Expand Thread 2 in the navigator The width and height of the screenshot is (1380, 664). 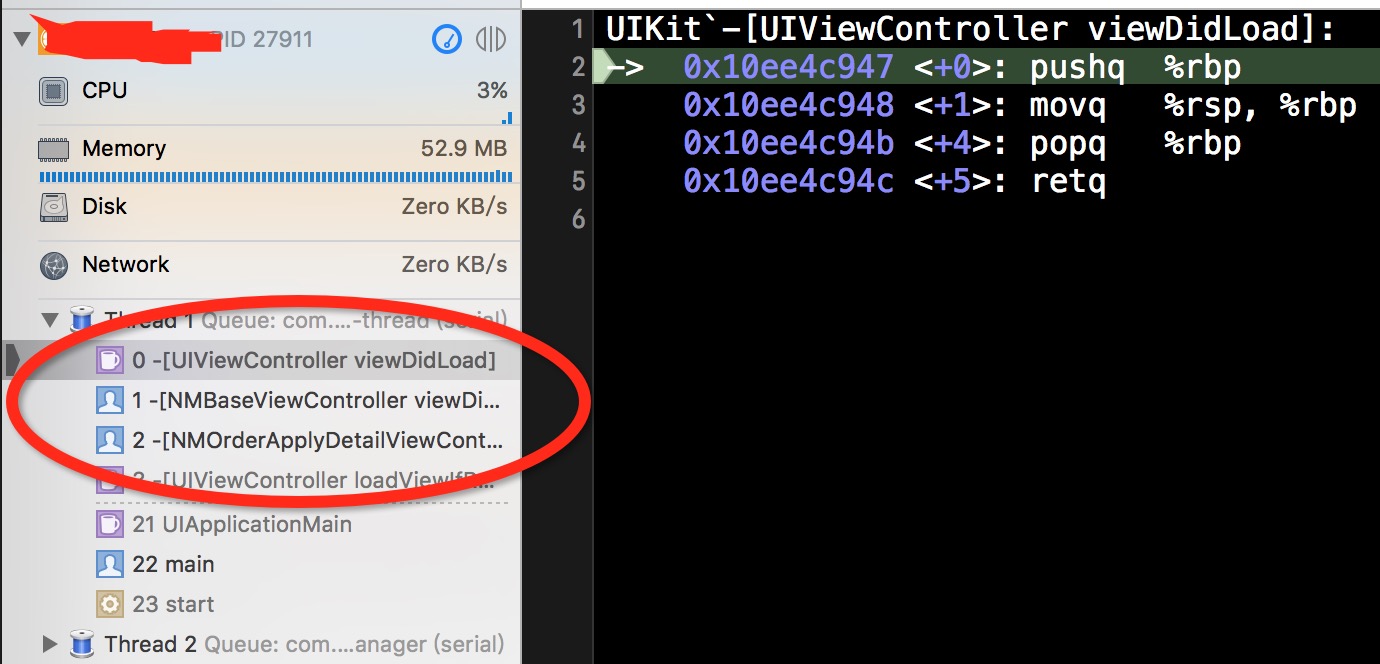tap(51, 644)
